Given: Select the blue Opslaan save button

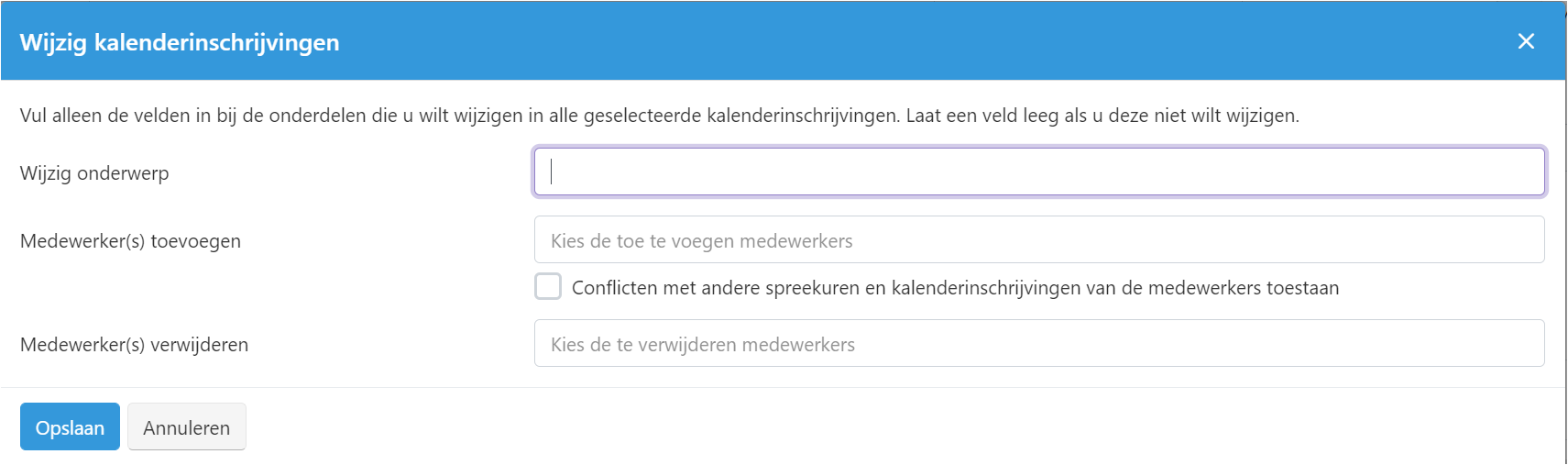Looking at the screenshot, I should click(70, 427).
